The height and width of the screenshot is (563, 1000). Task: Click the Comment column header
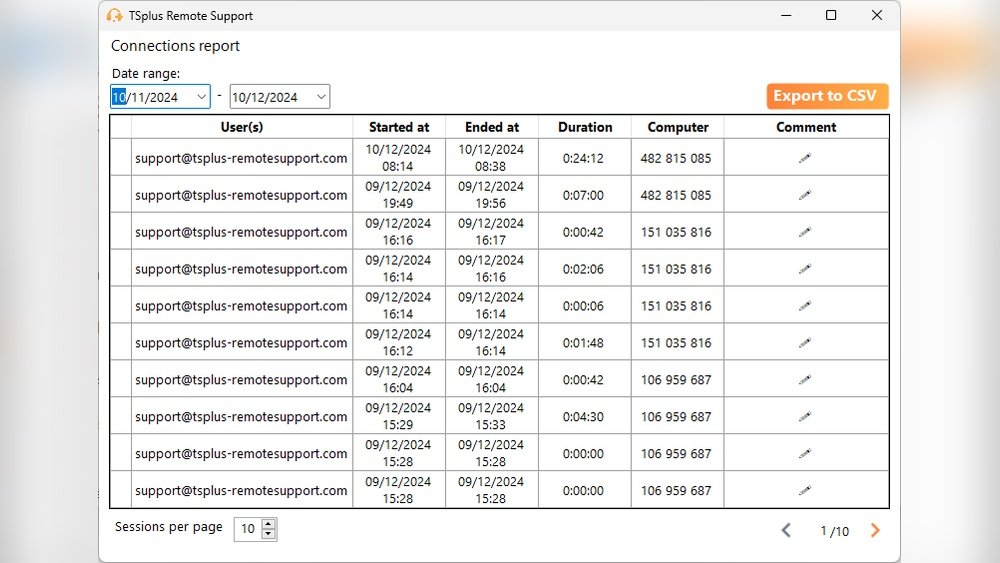806,127
